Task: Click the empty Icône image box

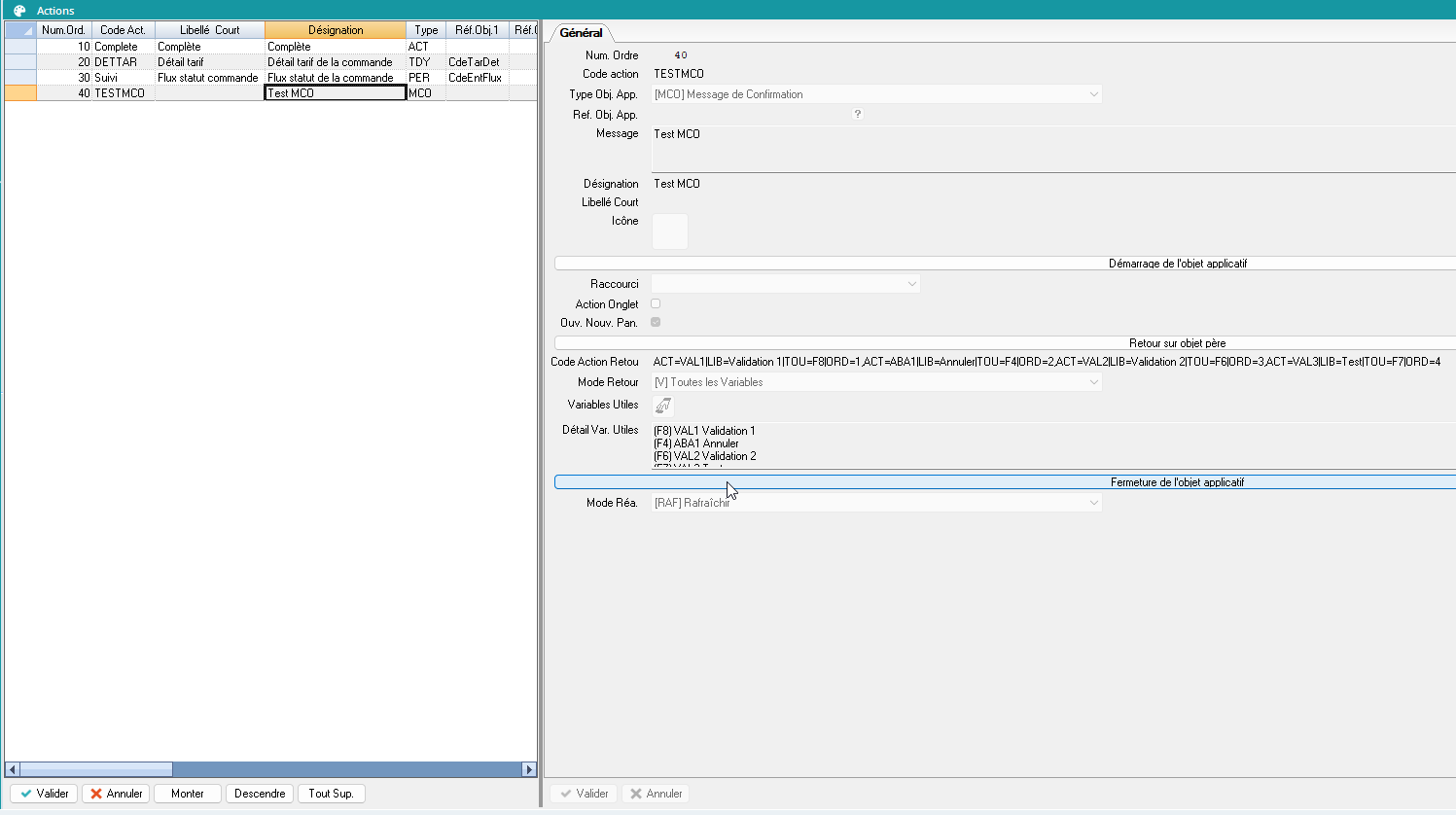Action: point(669,231)
